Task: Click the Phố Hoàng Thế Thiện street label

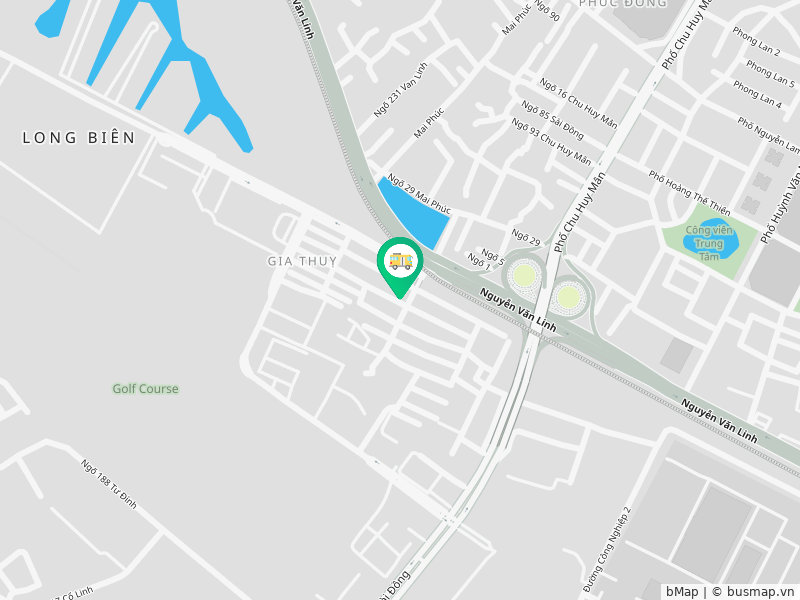Action: pyautogui.click(x=689, y=193)
